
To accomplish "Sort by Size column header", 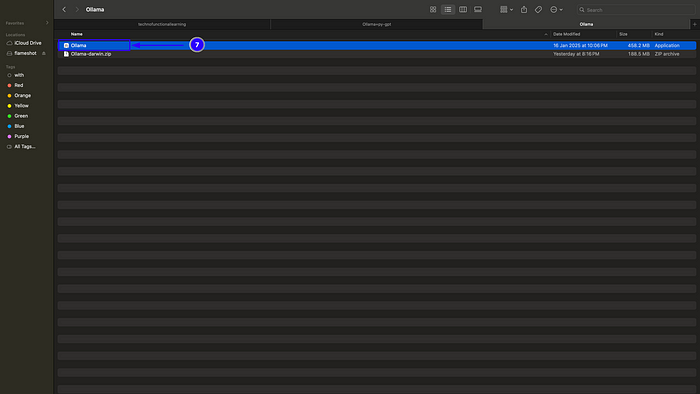I will pyautogui.click(x=623, y=34).
